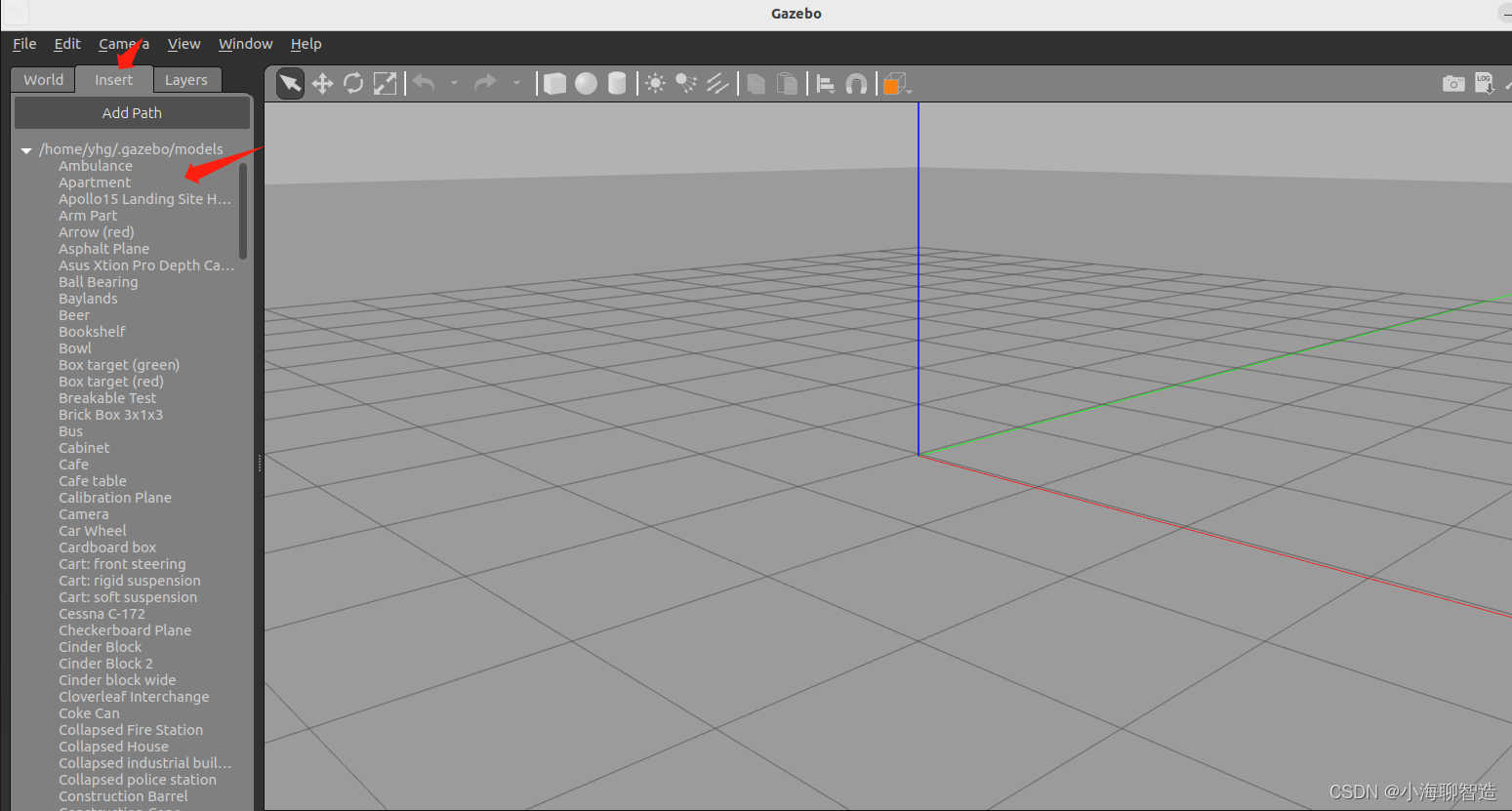Select the rotate mode tool
The width and height of the screenshot is (1512, 811).
pyautogui.click(x=353, y=84)
